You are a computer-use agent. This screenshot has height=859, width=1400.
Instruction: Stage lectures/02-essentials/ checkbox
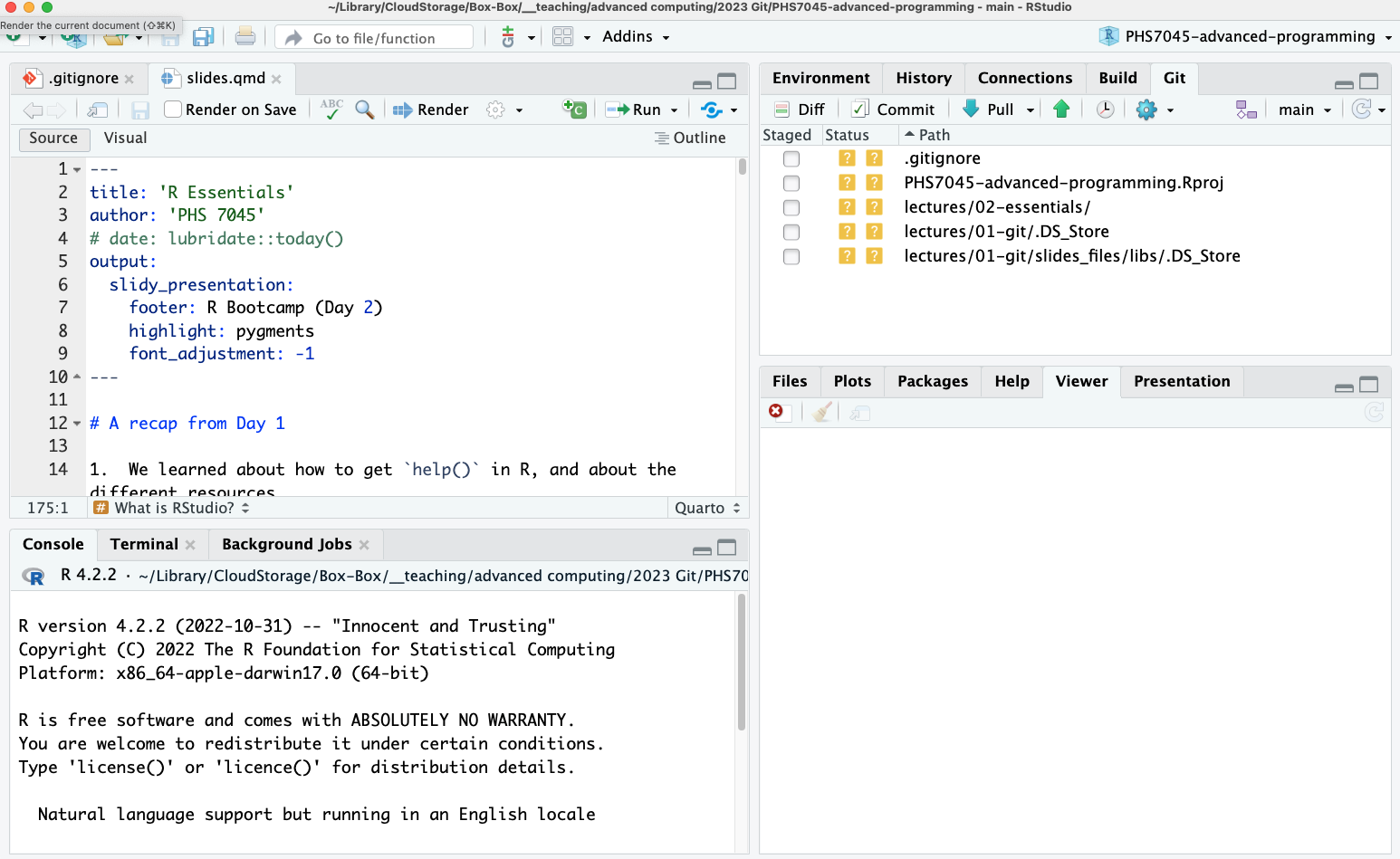(791, 207)
